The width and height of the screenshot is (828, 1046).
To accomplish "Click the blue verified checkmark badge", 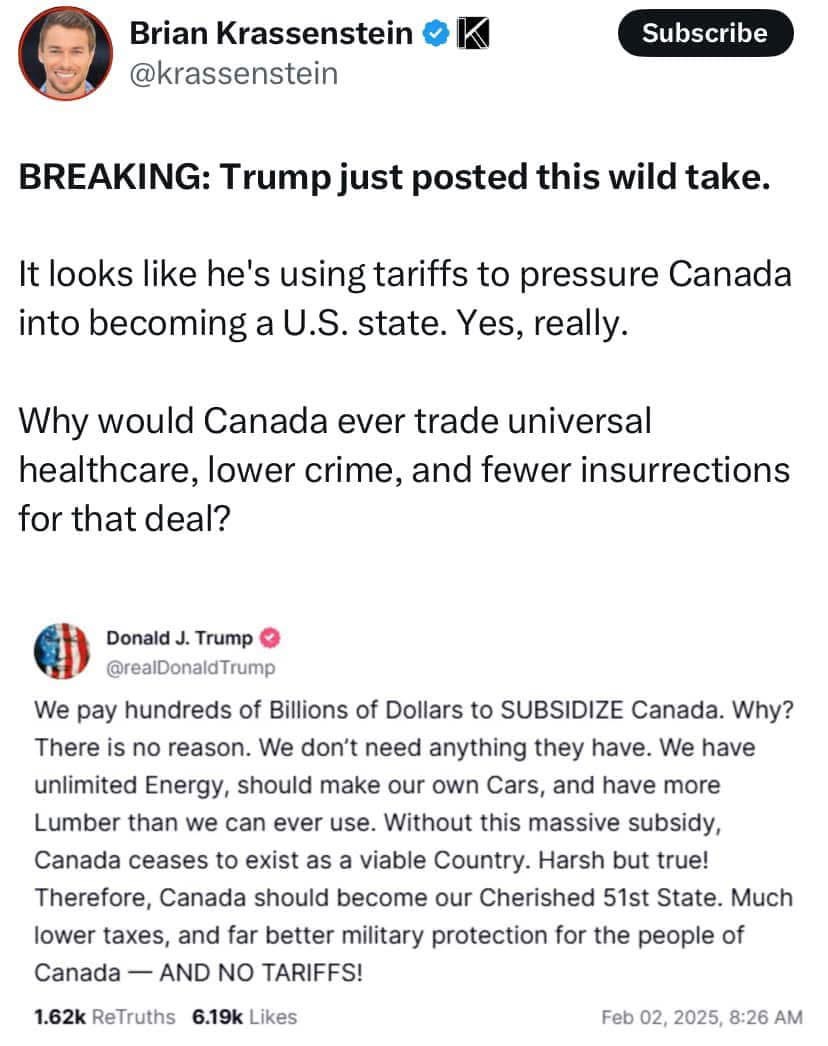I will 434,35.
